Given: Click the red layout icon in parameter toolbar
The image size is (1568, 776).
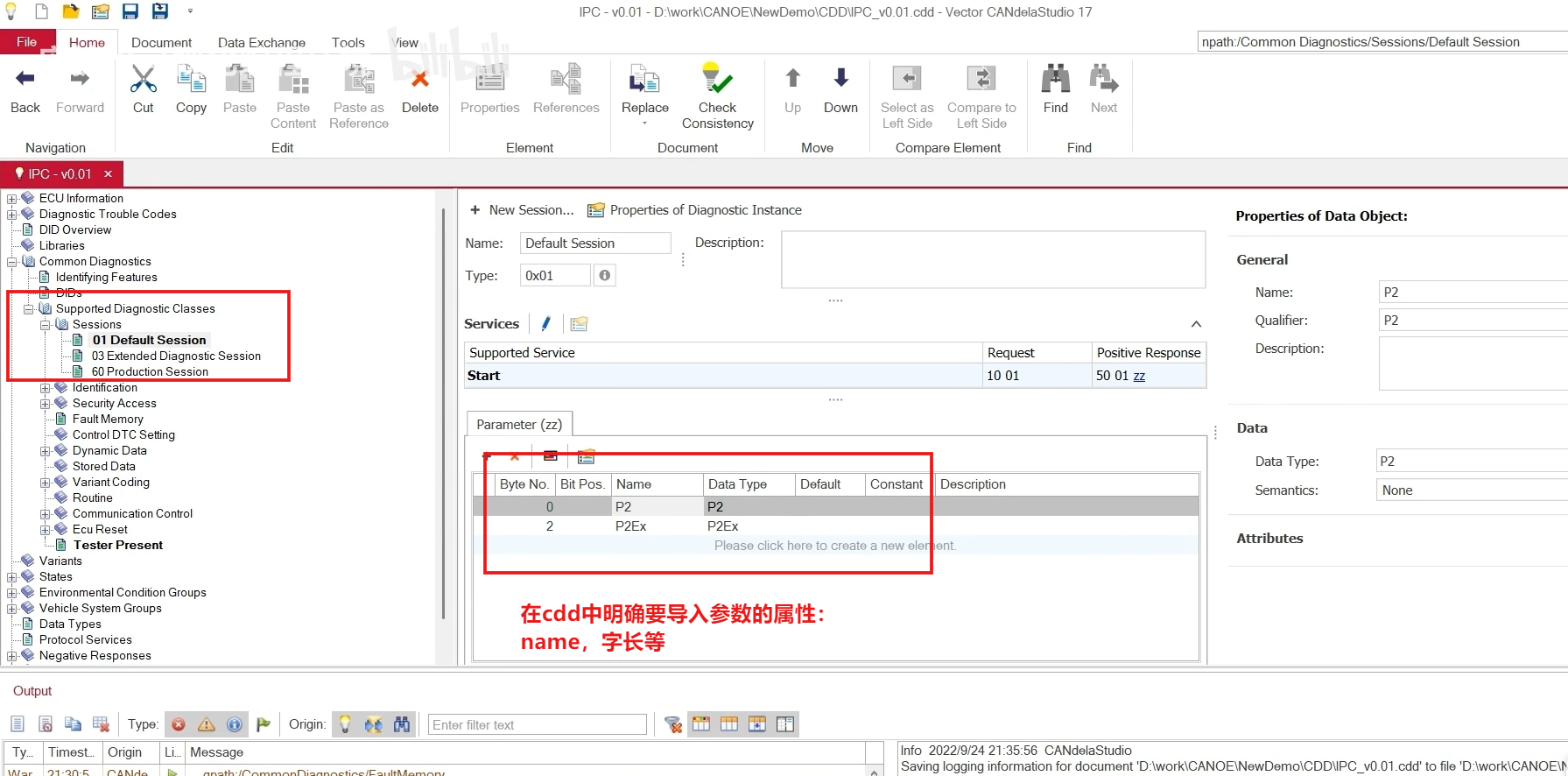Looking at the screenshot, I should tap(550, 455).
